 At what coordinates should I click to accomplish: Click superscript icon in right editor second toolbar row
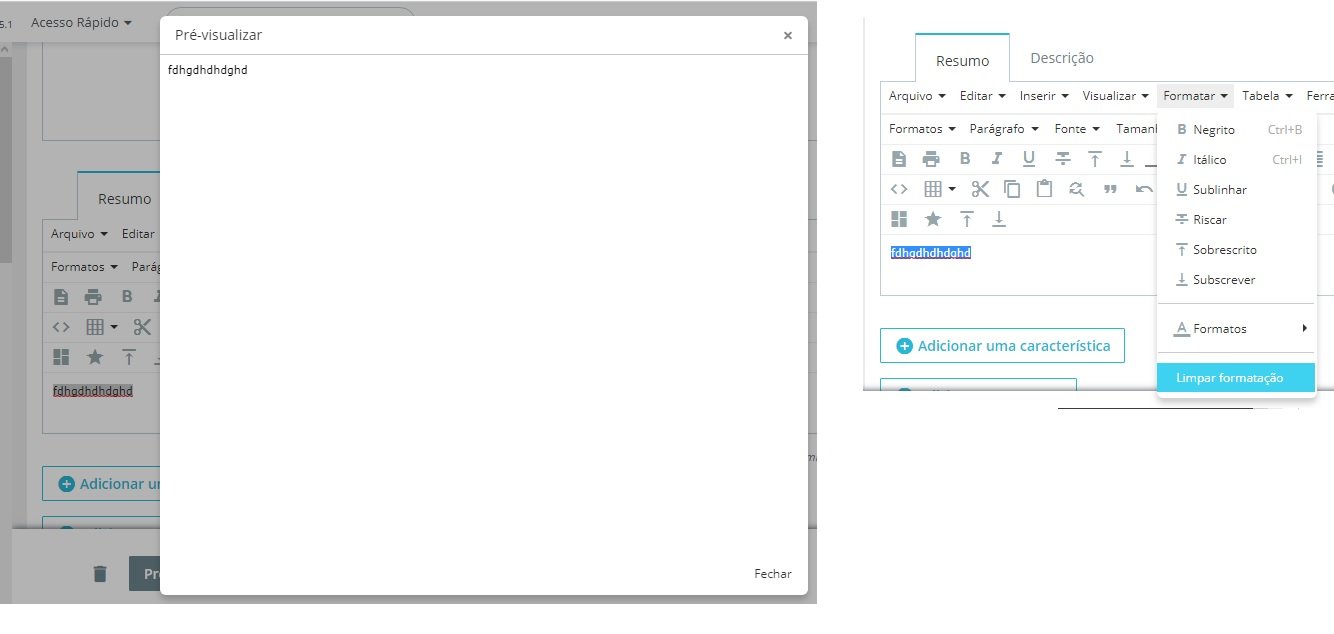pyautogui.click(x=1095, y=158)
